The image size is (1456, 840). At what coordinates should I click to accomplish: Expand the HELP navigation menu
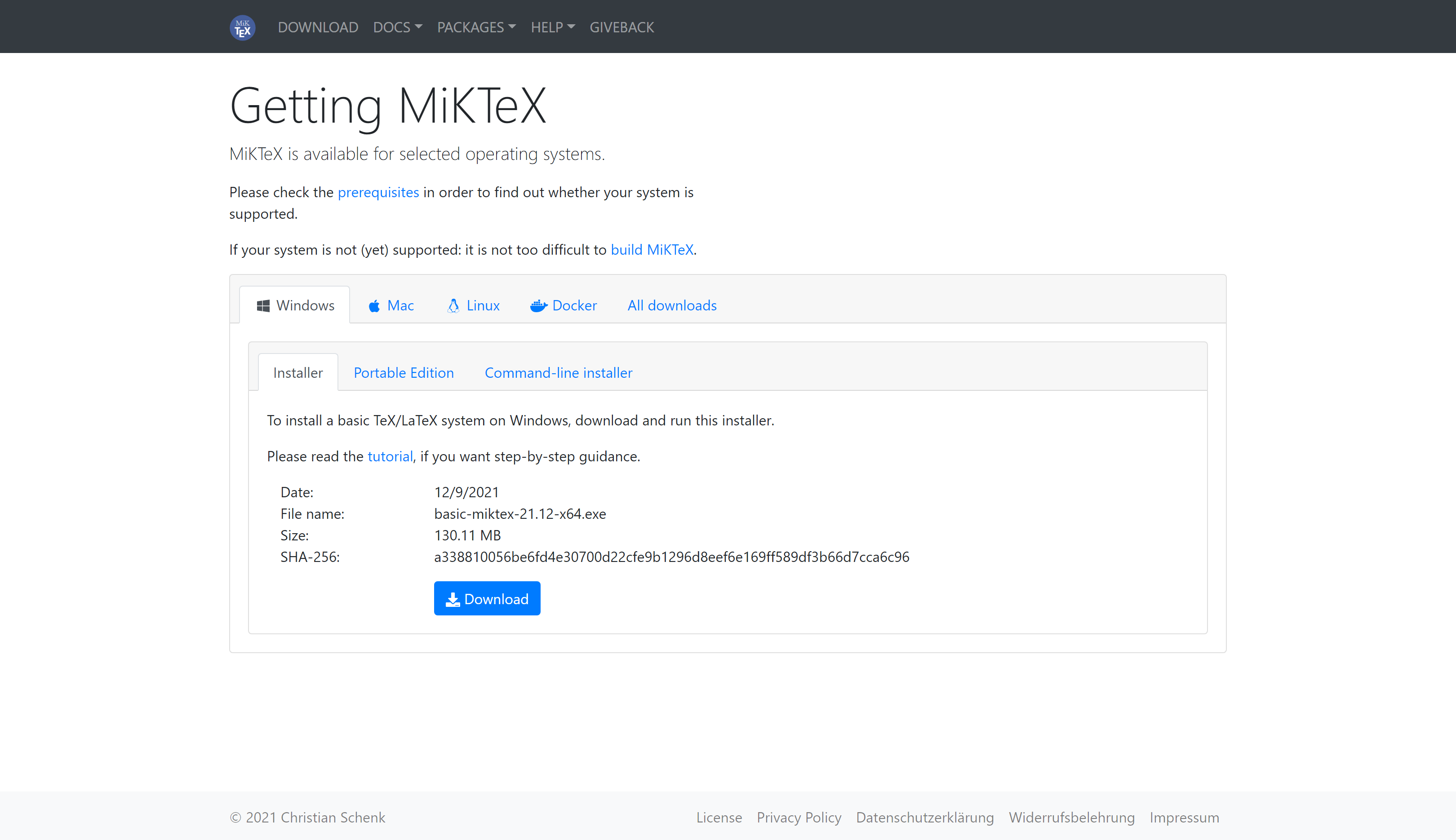tap(551, 26)
